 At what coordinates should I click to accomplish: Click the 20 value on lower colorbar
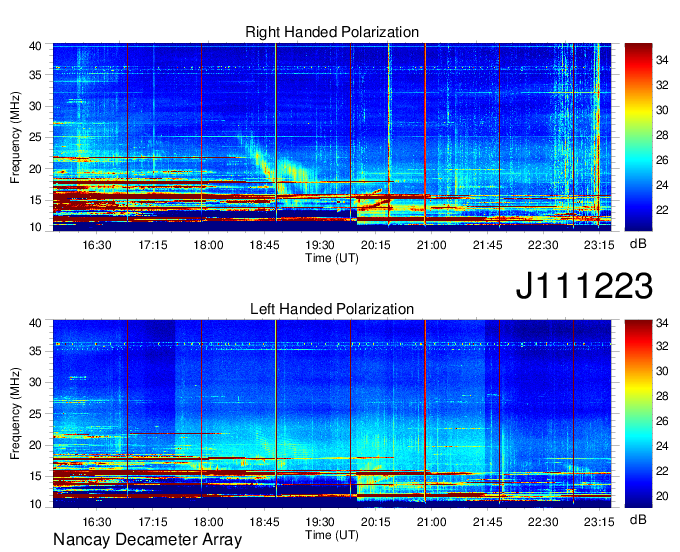coord(662,496)
